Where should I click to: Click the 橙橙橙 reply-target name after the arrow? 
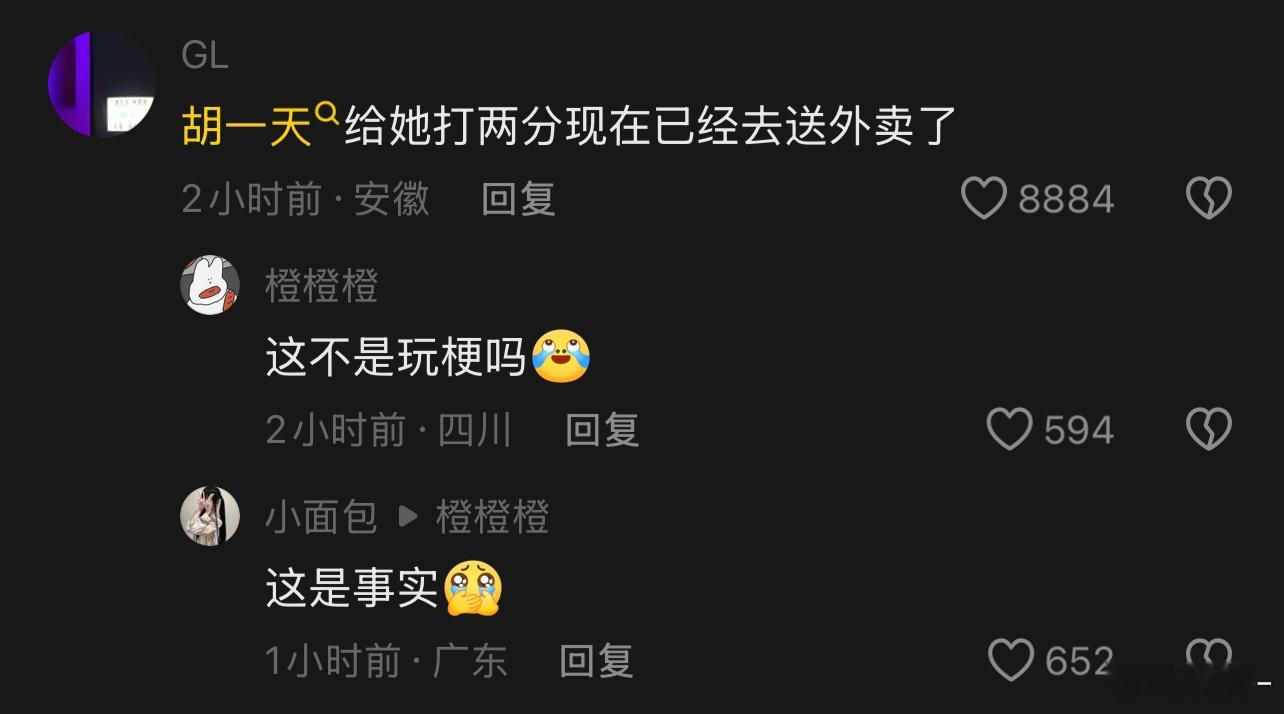(x=492, y=517)
